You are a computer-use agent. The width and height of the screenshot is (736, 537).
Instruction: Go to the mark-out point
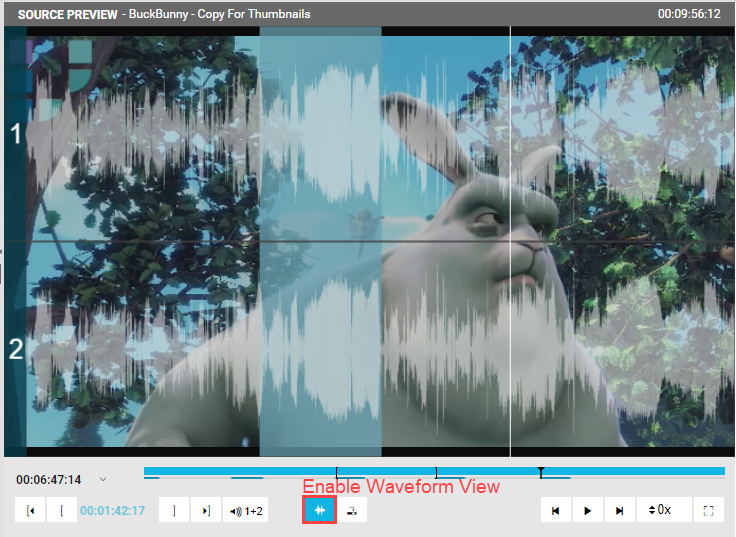[x=206, y=510]
